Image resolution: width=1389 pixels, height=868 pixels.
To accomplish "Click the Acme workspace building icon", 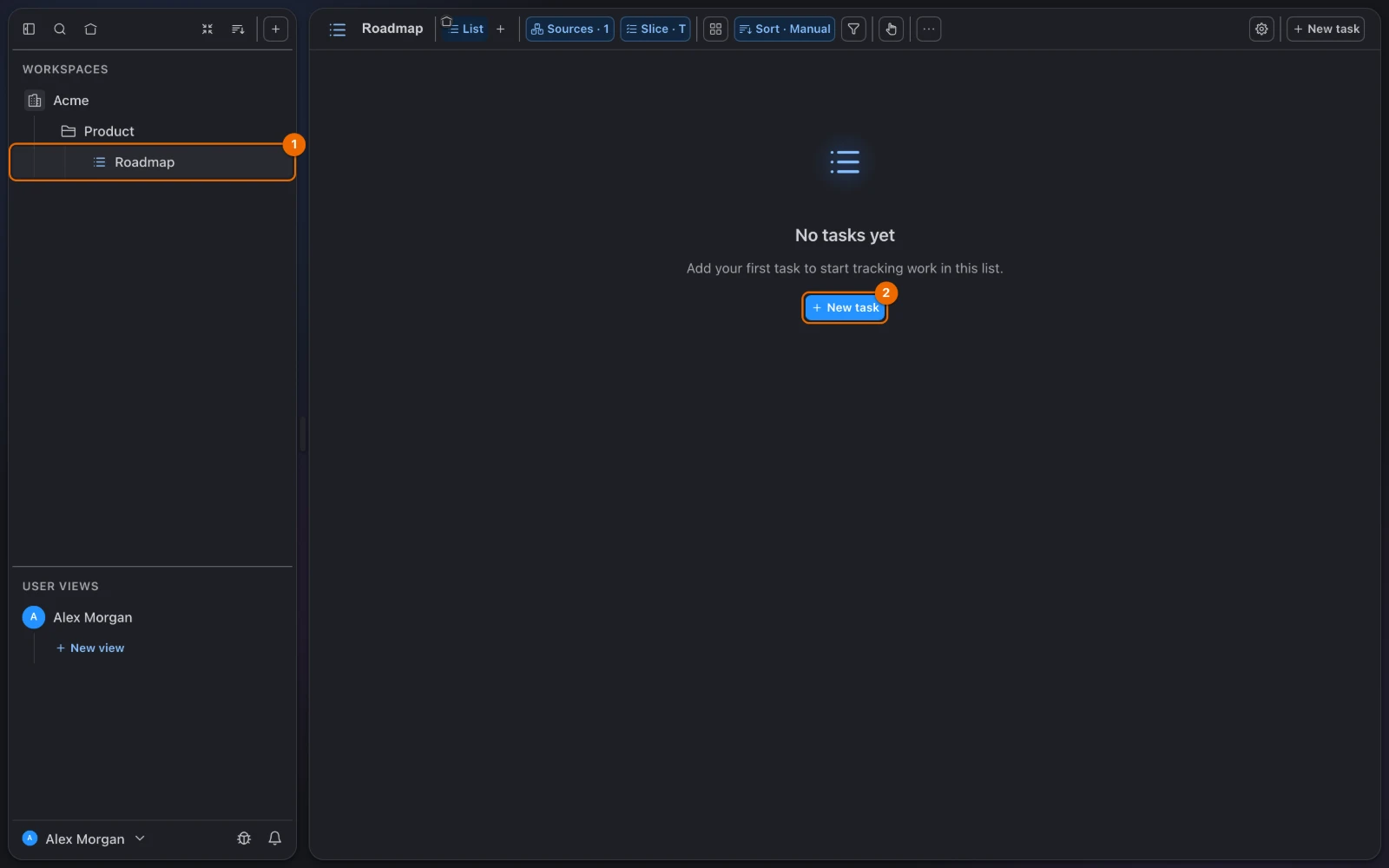I will tap(35, 101).
